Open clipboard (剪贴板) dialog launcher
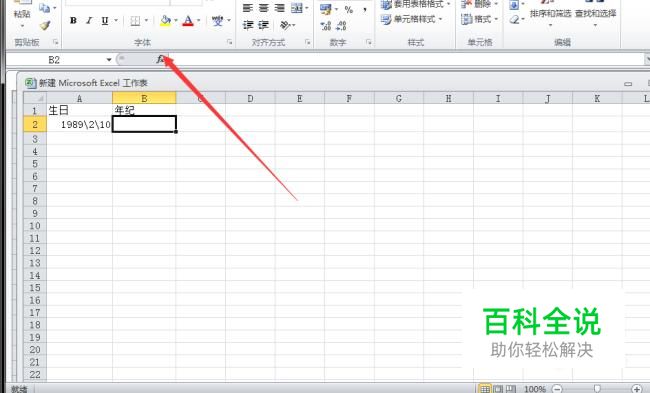The image size is (650, 393). (x=55, y=42)
